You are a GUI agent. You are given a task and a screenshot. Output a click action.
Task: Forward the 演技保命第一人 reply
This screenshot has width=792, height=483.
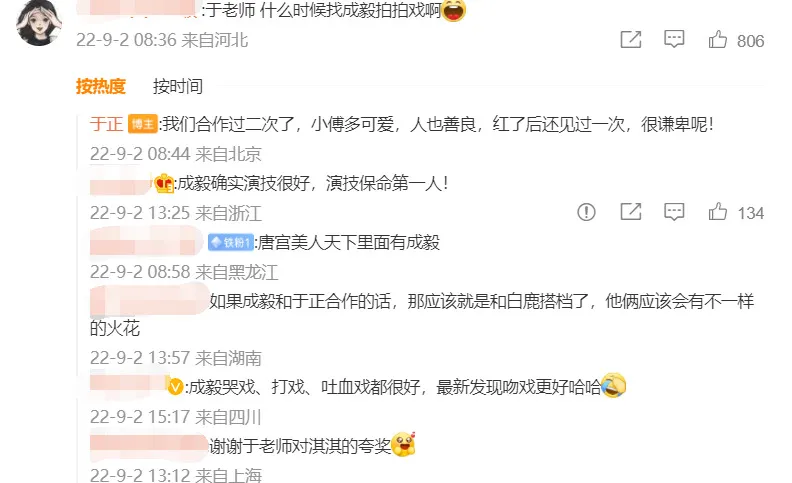click(630, 212)
